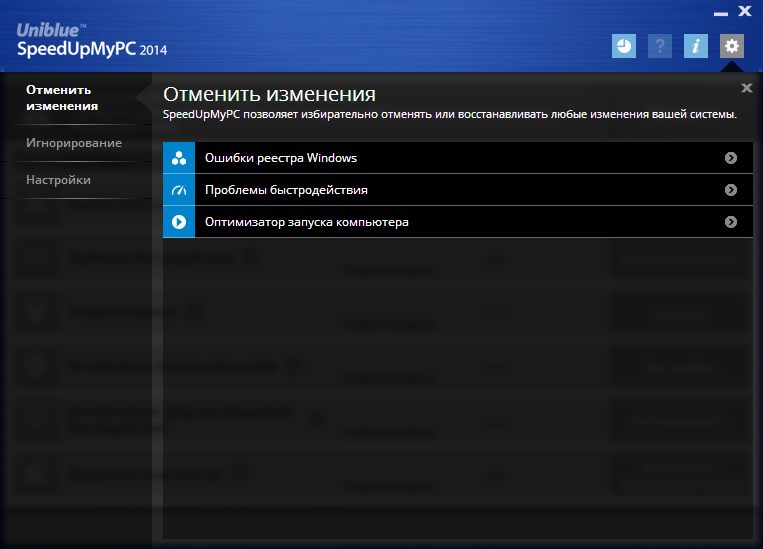Close the SpeedUpMyPC window
This screenshot has height=549, width=763.
pos(745,11)
